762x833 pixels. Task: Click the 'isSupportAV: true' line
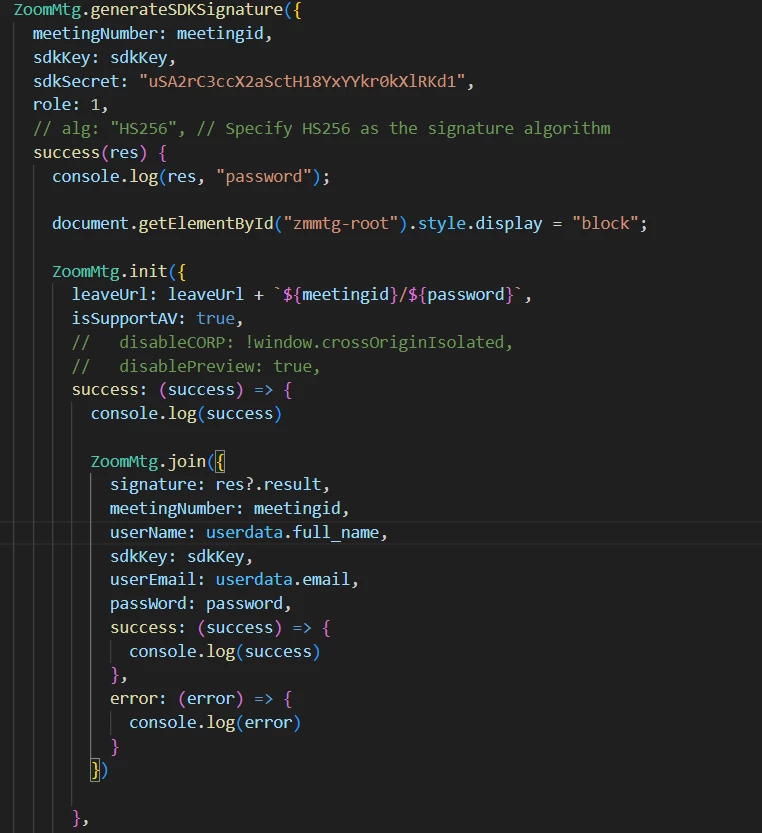[x=157, y=318]
